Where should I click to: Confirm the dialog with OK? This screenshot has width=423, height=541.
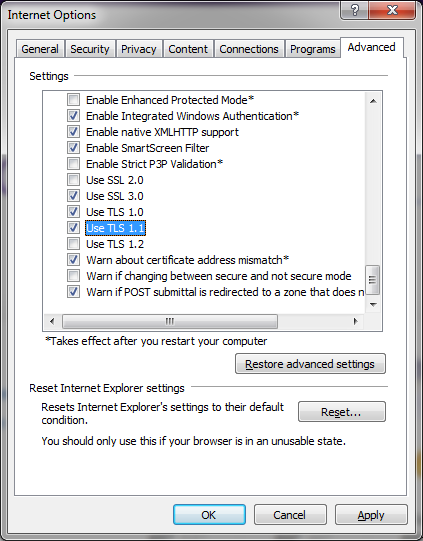[x=209, y=515]
